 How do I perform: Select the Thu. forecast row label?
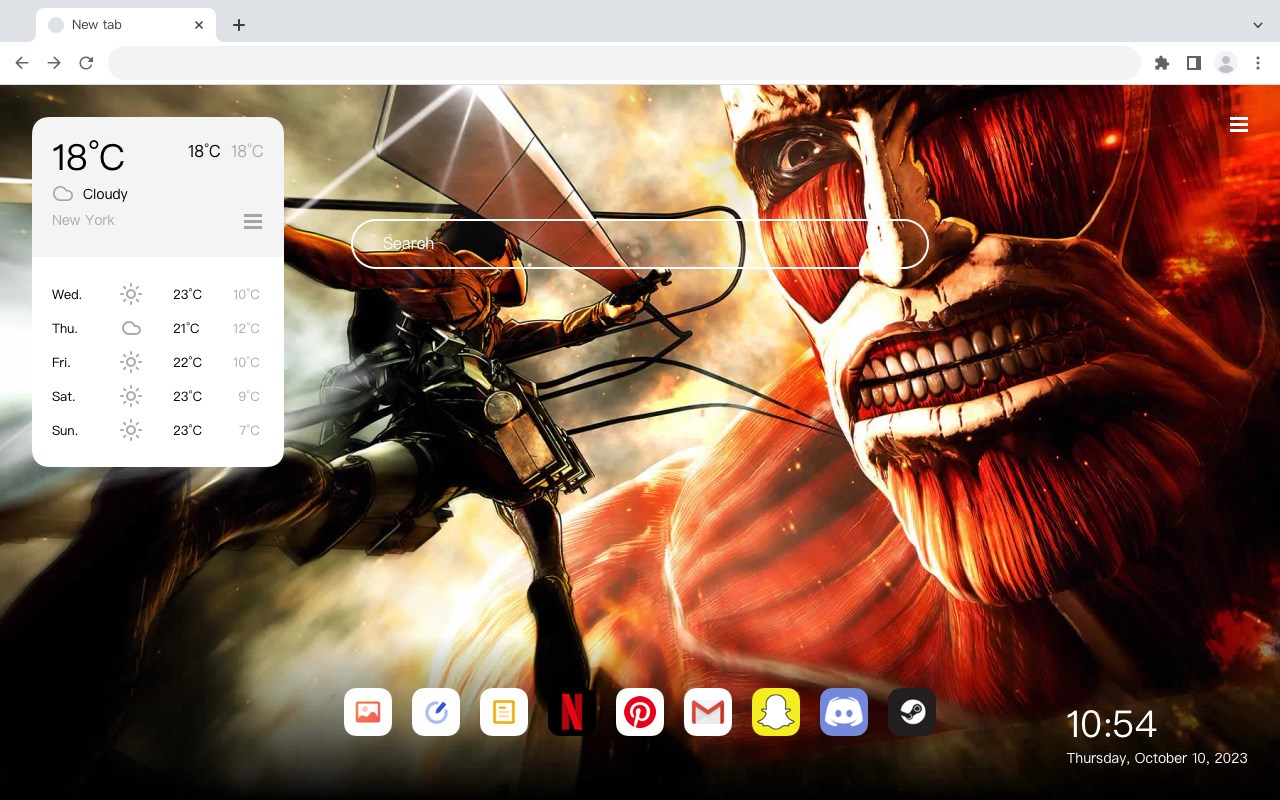click(x=65, y=329)
